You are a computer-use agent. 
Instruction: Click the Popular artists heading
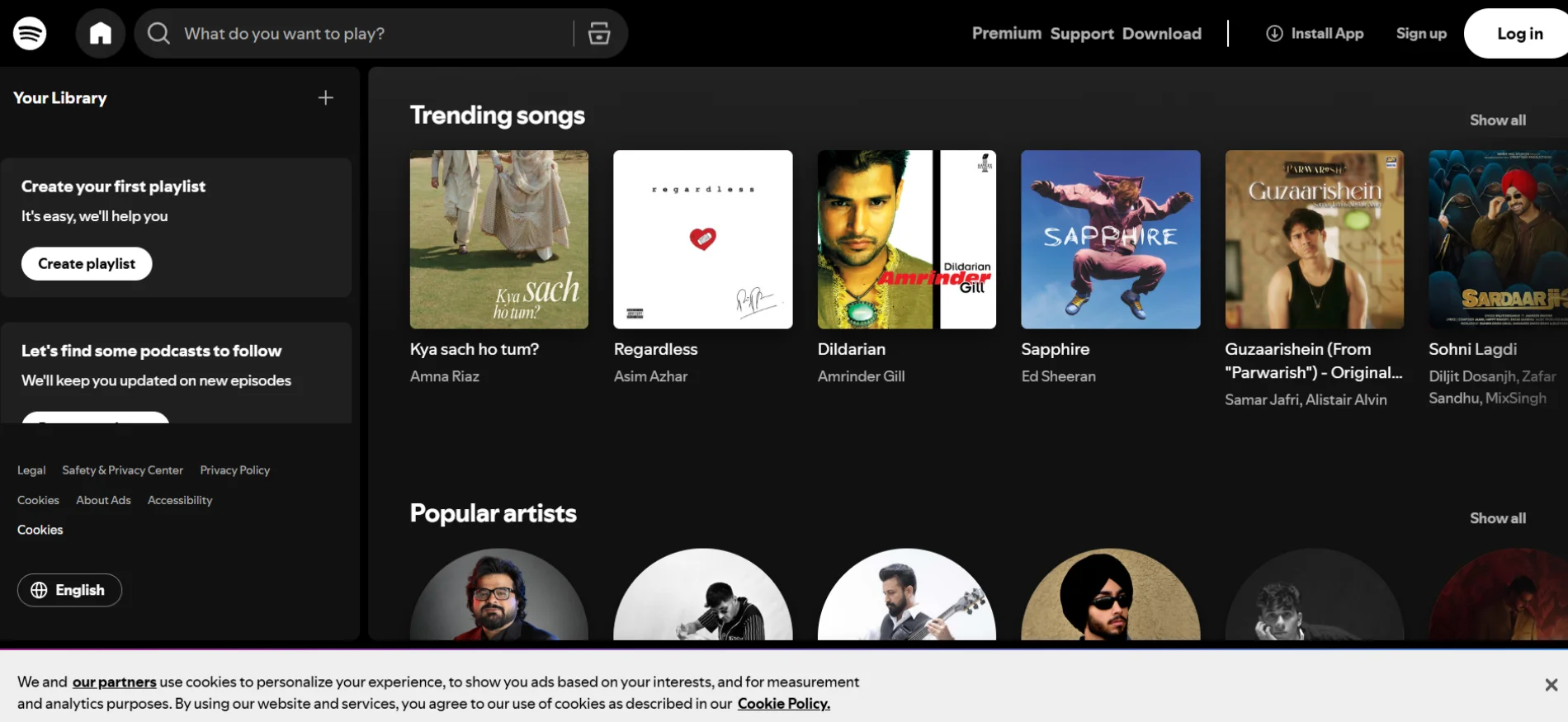[494, 513]
